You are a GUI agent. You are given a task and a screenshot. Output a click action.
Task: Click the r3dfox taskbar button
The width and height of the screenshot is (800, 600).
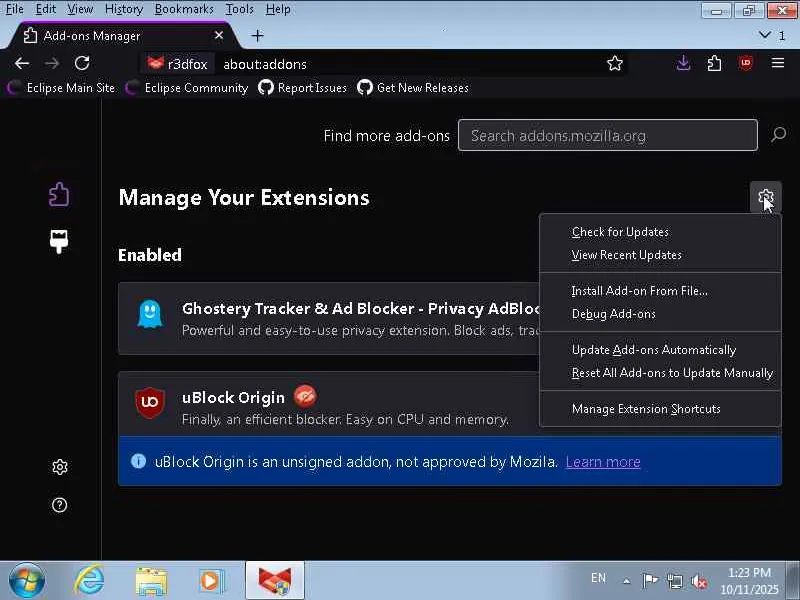275,581
